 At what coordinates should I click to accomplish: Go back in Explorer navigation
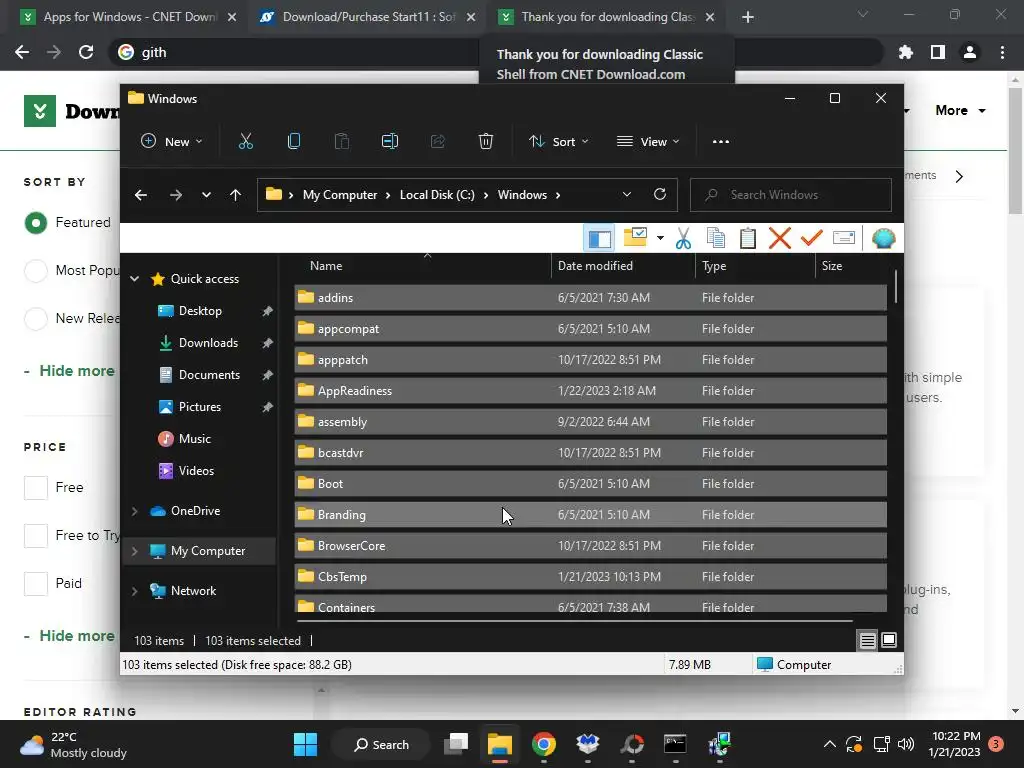pos(141,195)
